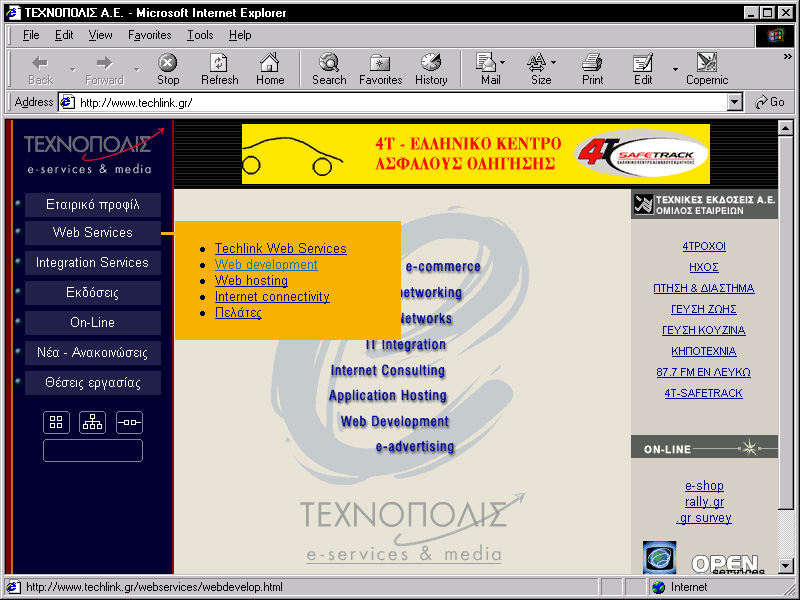Click the scrollbar up arrow
The width and height of the screenshot is (800, 600).
(786, 128)
